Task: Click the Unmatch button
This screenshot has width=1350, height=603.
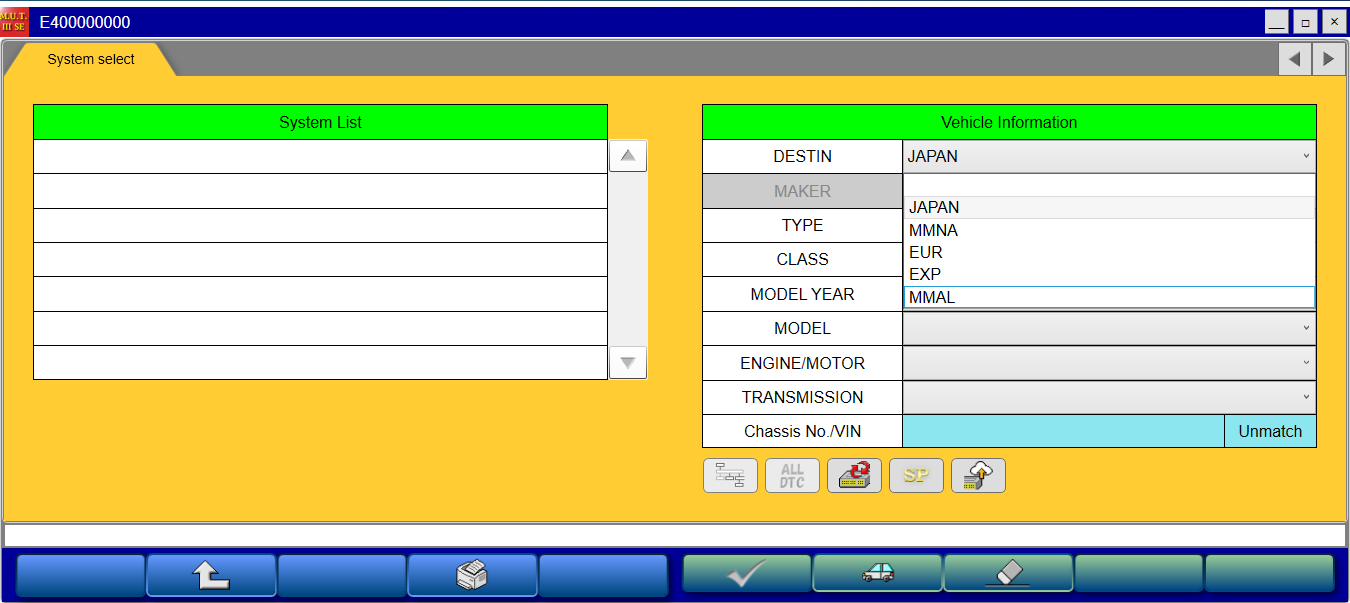Action: coord(1270,431)
